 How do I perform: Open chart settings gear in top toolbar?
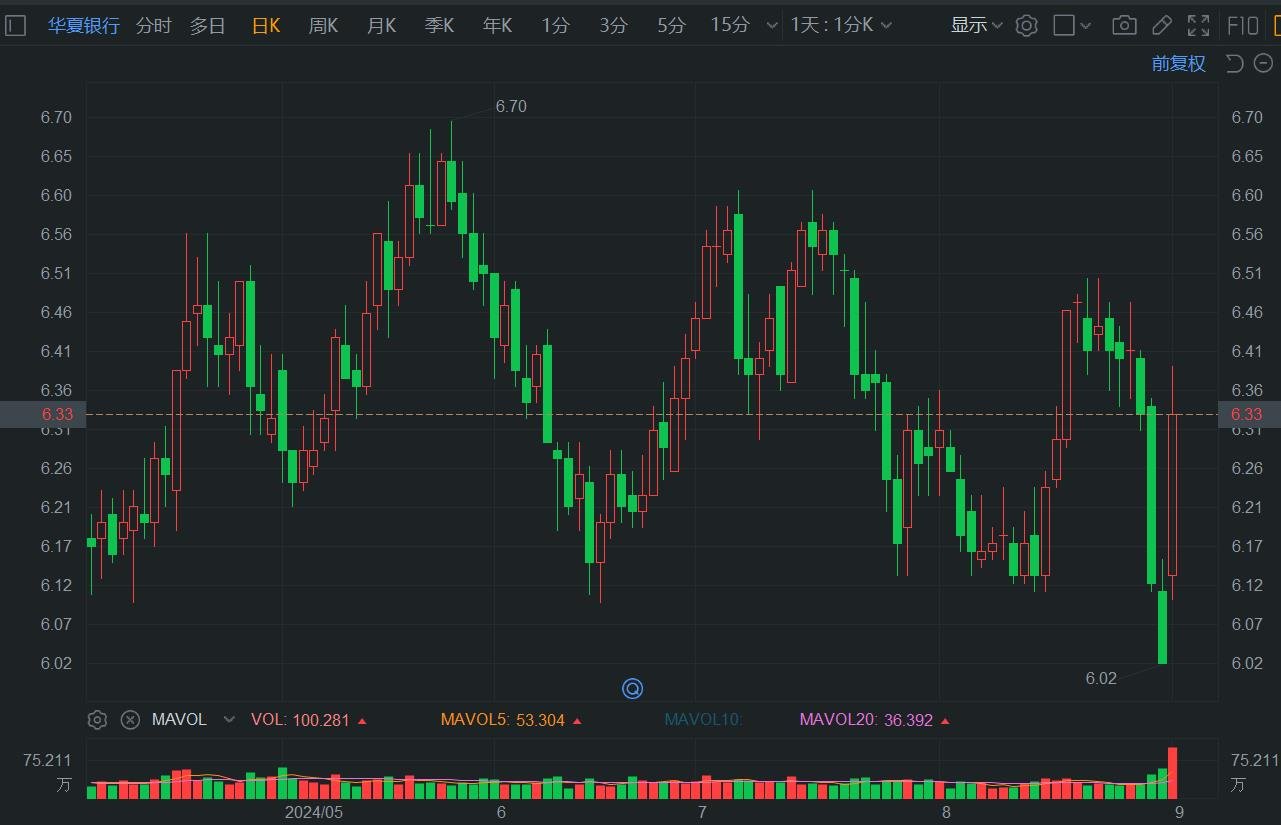tap(1026, 26)
